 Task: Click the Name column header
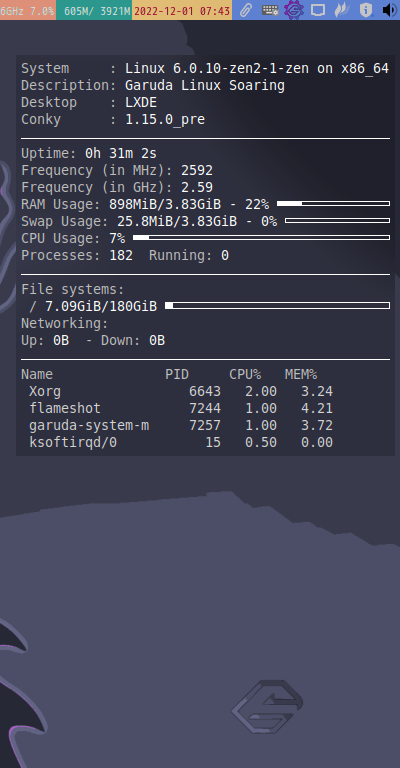37,374
